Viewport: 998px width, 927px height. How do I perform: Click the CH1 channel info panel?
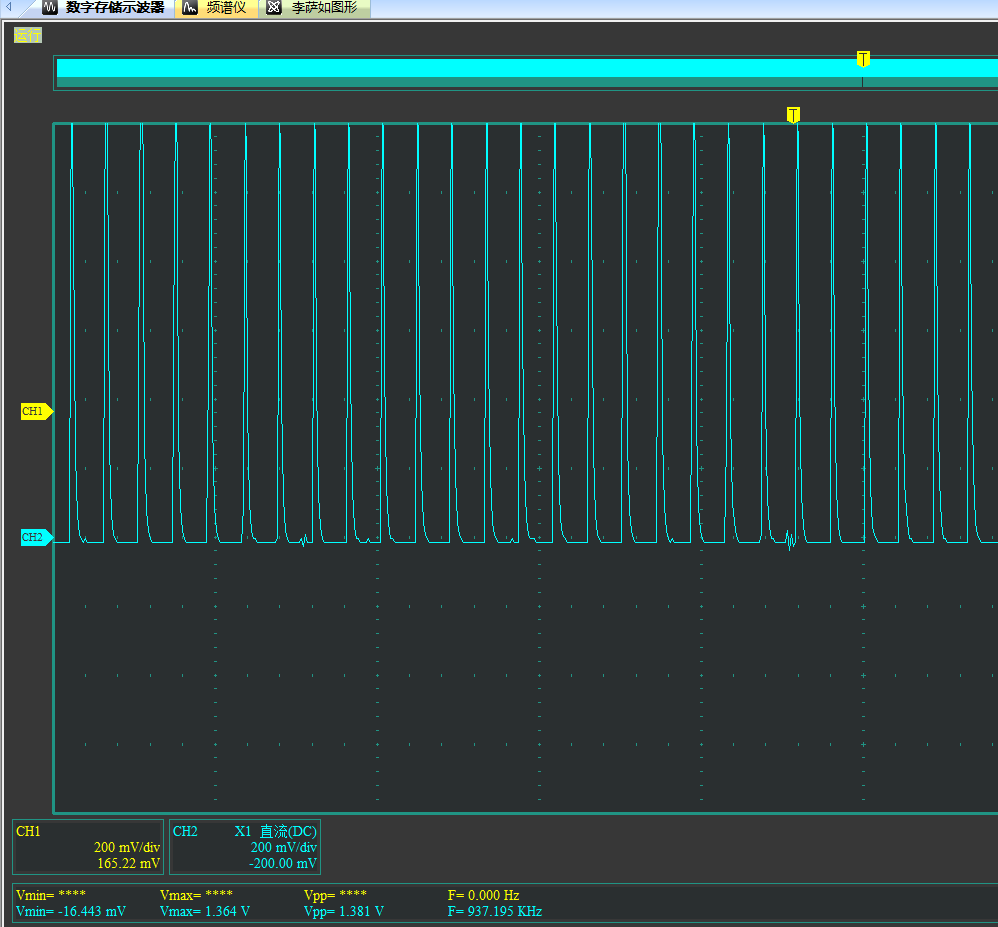(x=88, y=847)
